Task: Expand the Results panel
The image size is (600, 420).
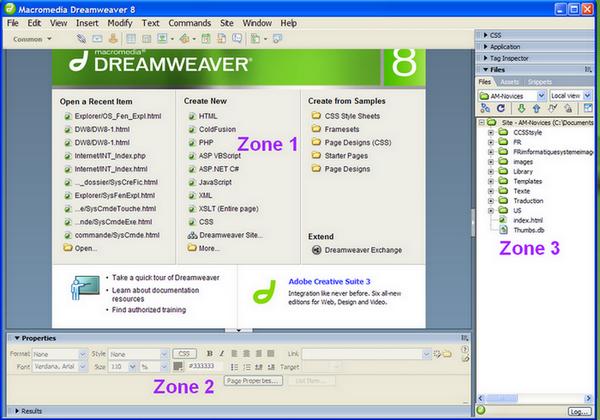Action: tap(17, 411)
